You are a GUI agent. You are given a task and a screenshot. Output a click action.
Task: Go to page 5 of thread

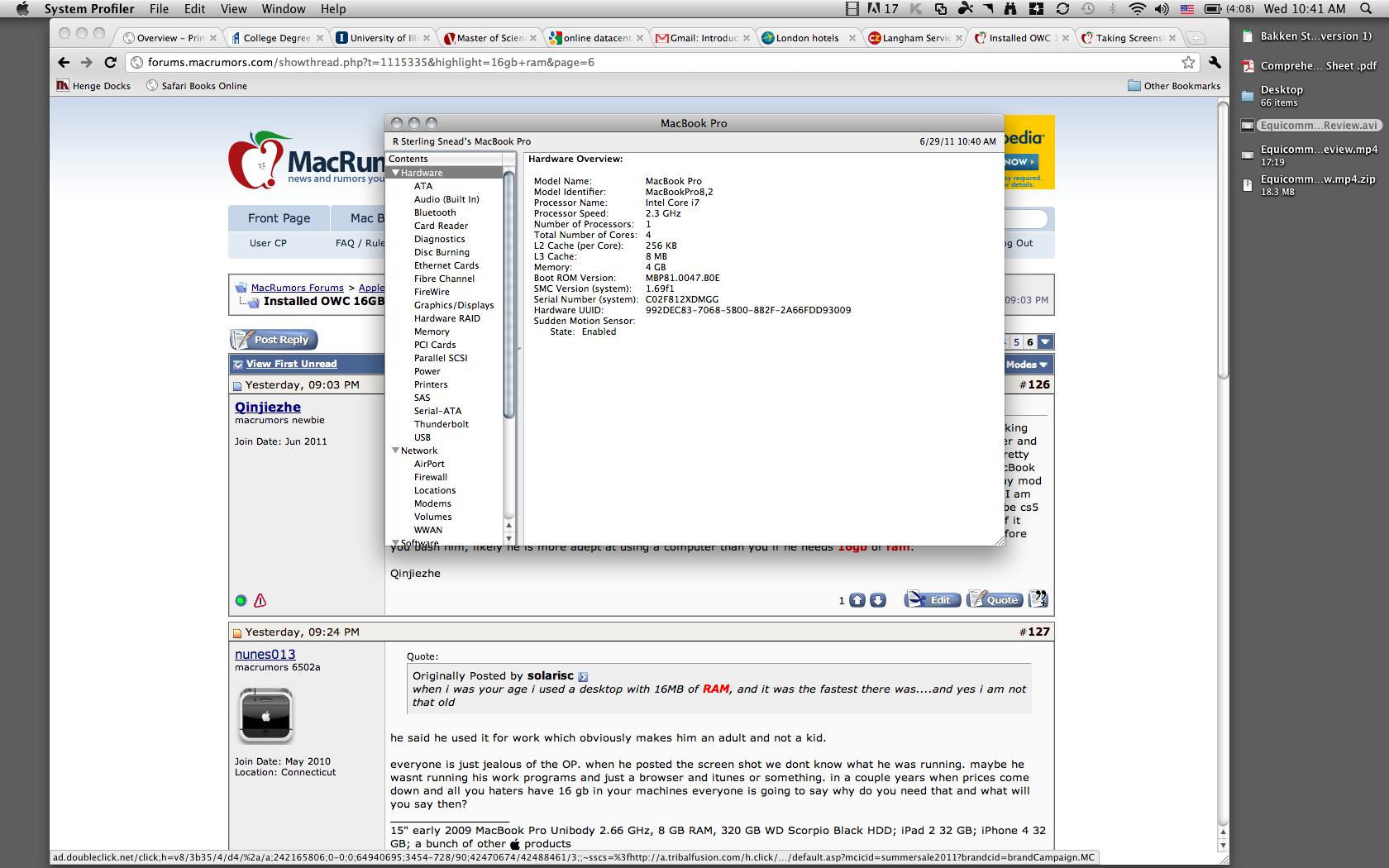click(1016, 342)
